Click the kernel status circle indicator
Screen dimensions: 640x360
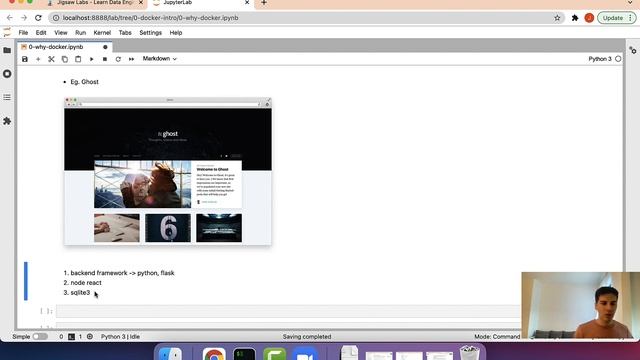(x=618, y=59)
